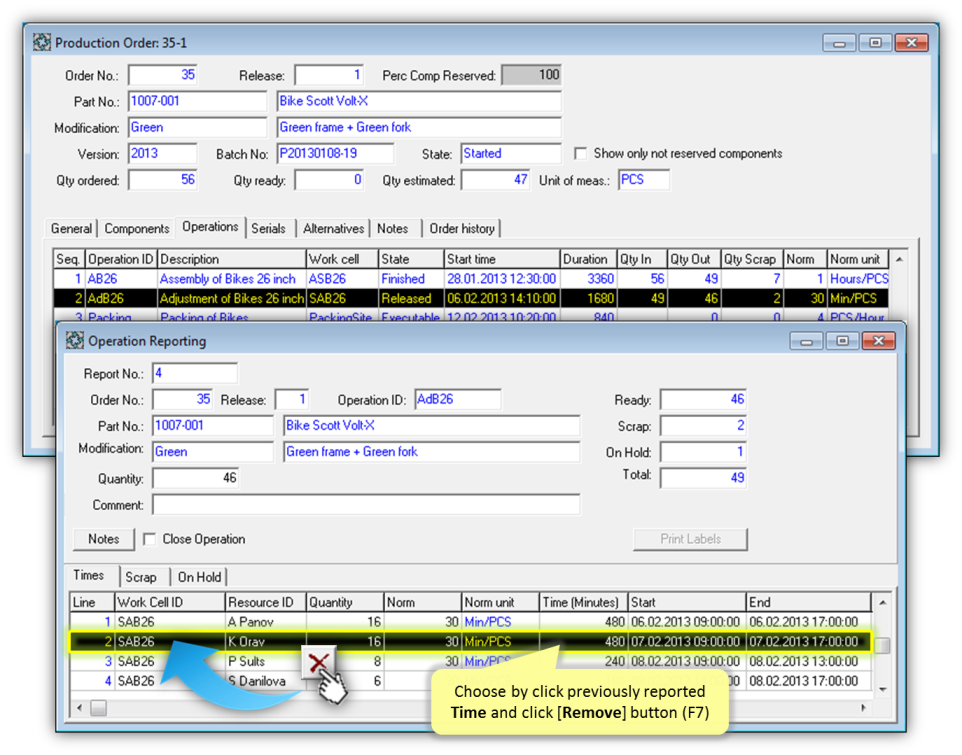Click the Operation ID field in Operation Reporting
The image size is (962, 755).
(458, 399)
